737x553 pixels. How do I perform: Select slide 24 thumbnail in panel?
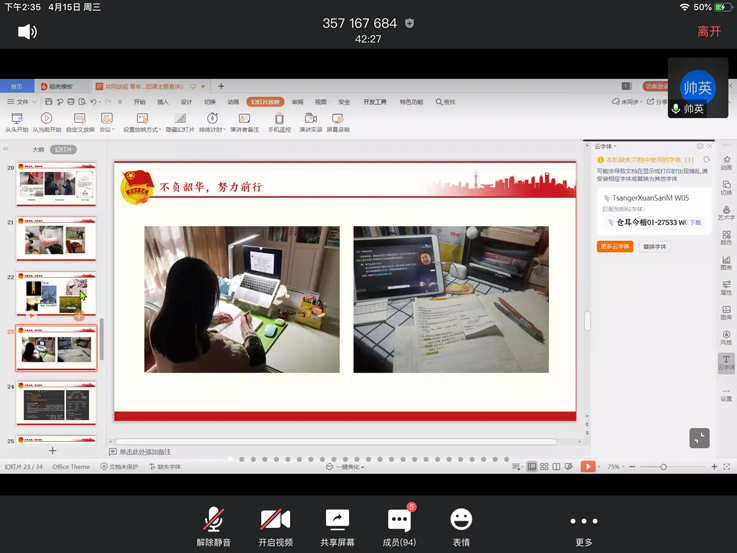click(x=57, y=405)
